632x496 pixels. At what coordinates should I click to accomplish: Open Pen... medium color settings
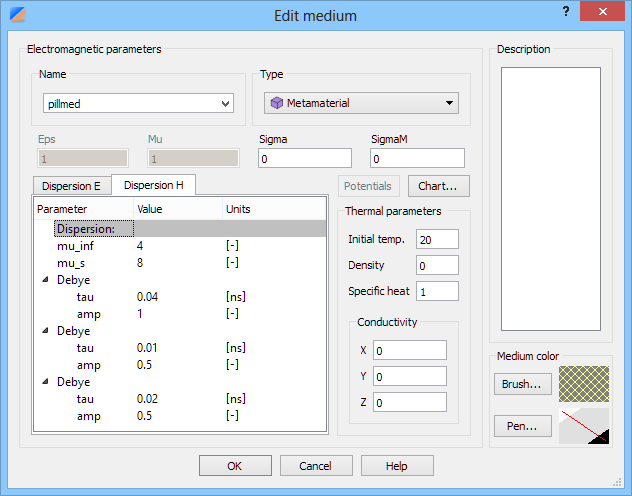pyautogui.click(x=521, y=426)
